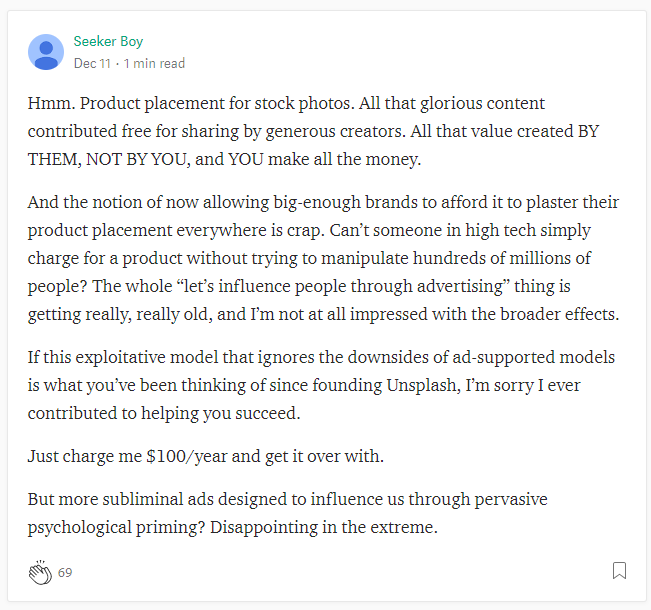The width and height of the screenshot is (651, 610).
Task: Click Seeker Boy's profile avatar
Action: coord(46,52)
